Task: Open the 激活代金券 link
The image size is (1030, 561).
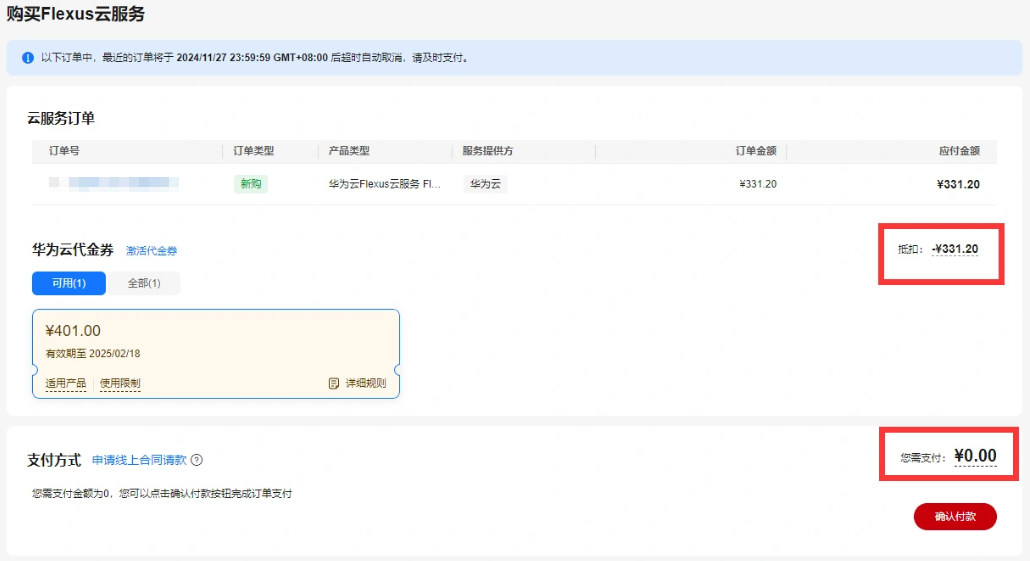Action: click(151, 250)
